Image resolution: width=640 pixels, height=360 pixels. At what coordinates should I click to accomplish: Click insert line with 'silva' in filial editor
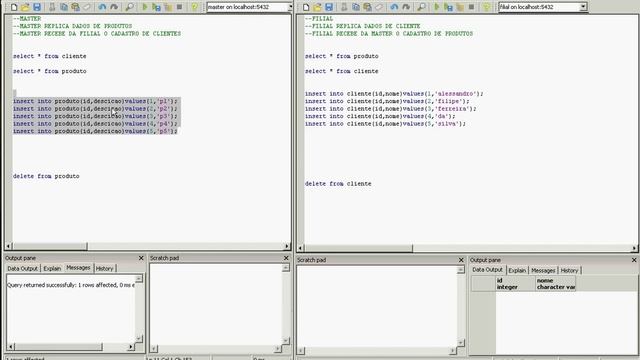point(385,124)
